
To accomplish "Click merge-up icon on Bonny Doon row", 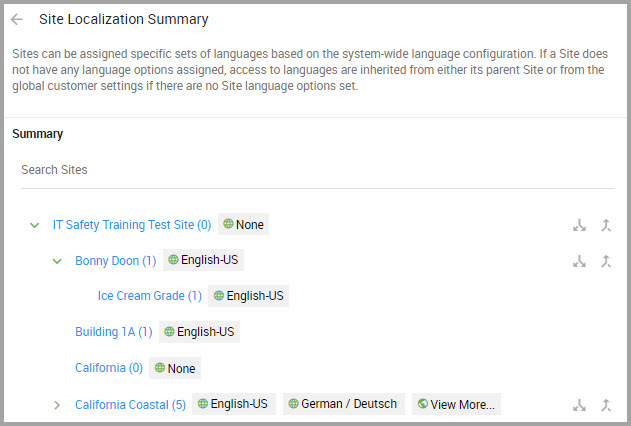I will 606,261.
